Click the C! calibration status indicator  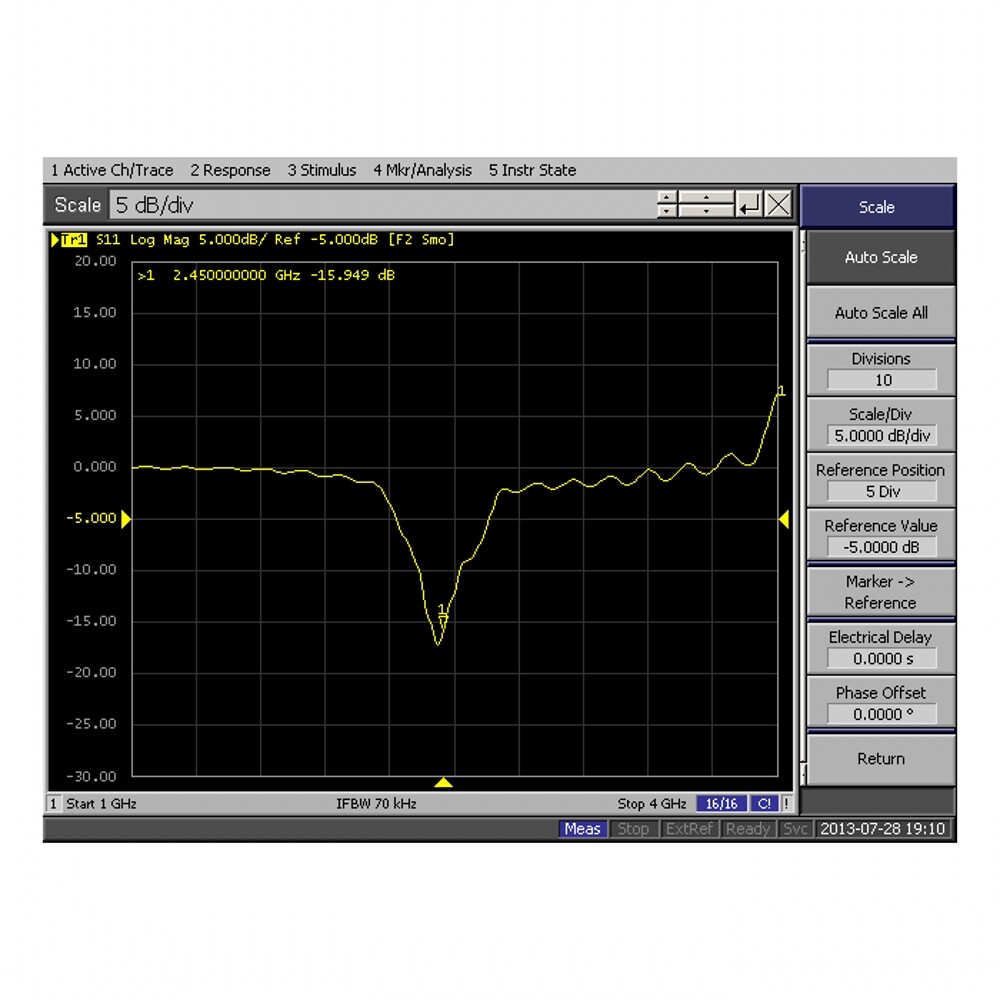(x=765, y=804)
